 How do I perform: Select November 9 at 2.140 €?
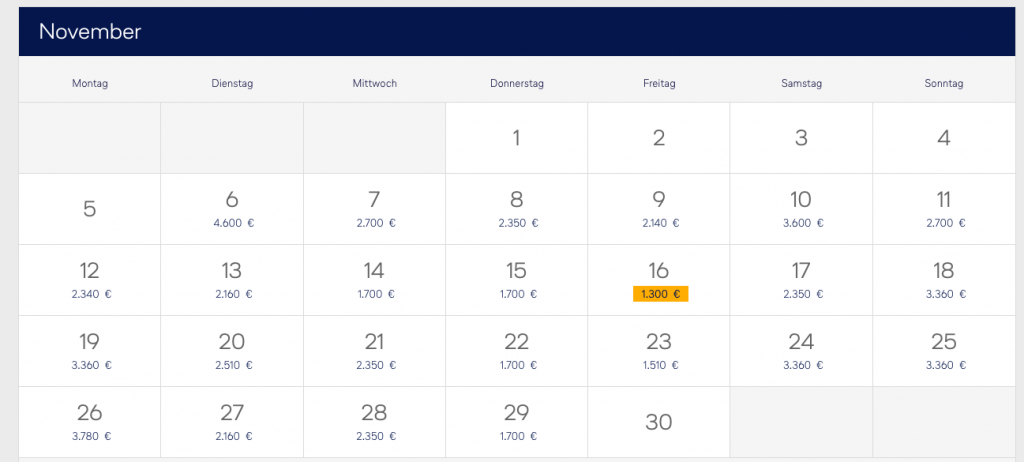659,209
